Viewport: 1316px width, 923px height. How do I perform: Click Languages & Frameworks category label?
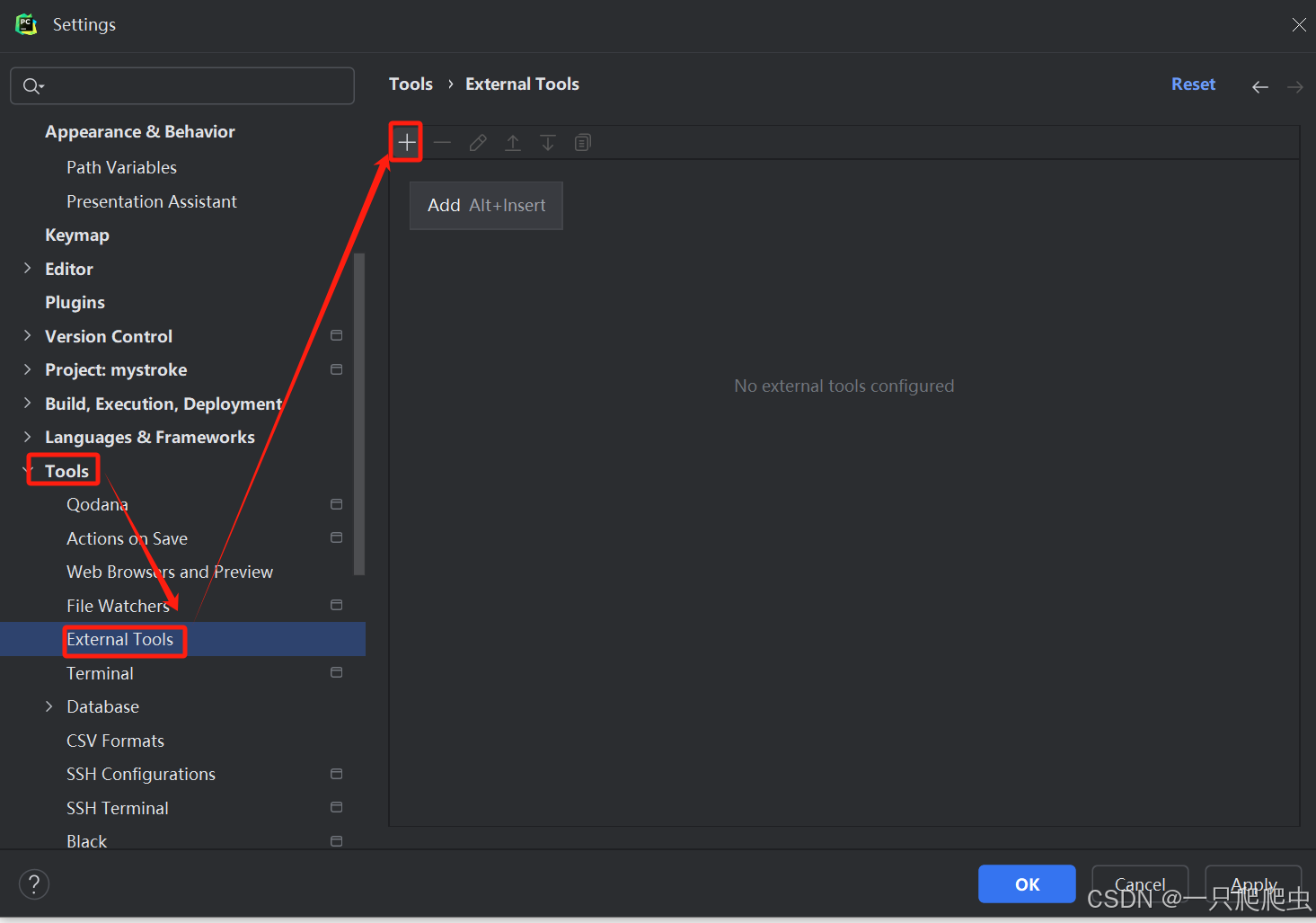(150, 438)
